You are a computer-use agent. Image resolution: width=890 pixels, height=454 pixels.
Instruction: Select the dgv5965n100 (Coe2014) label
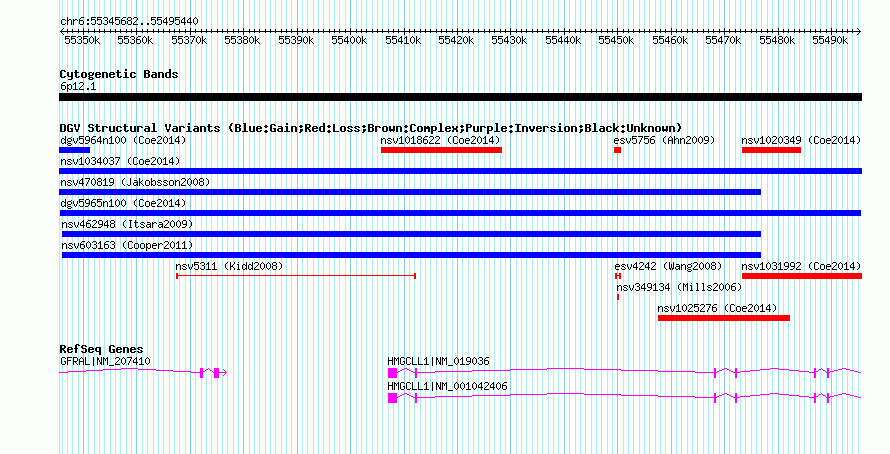(x=123, y=203)
